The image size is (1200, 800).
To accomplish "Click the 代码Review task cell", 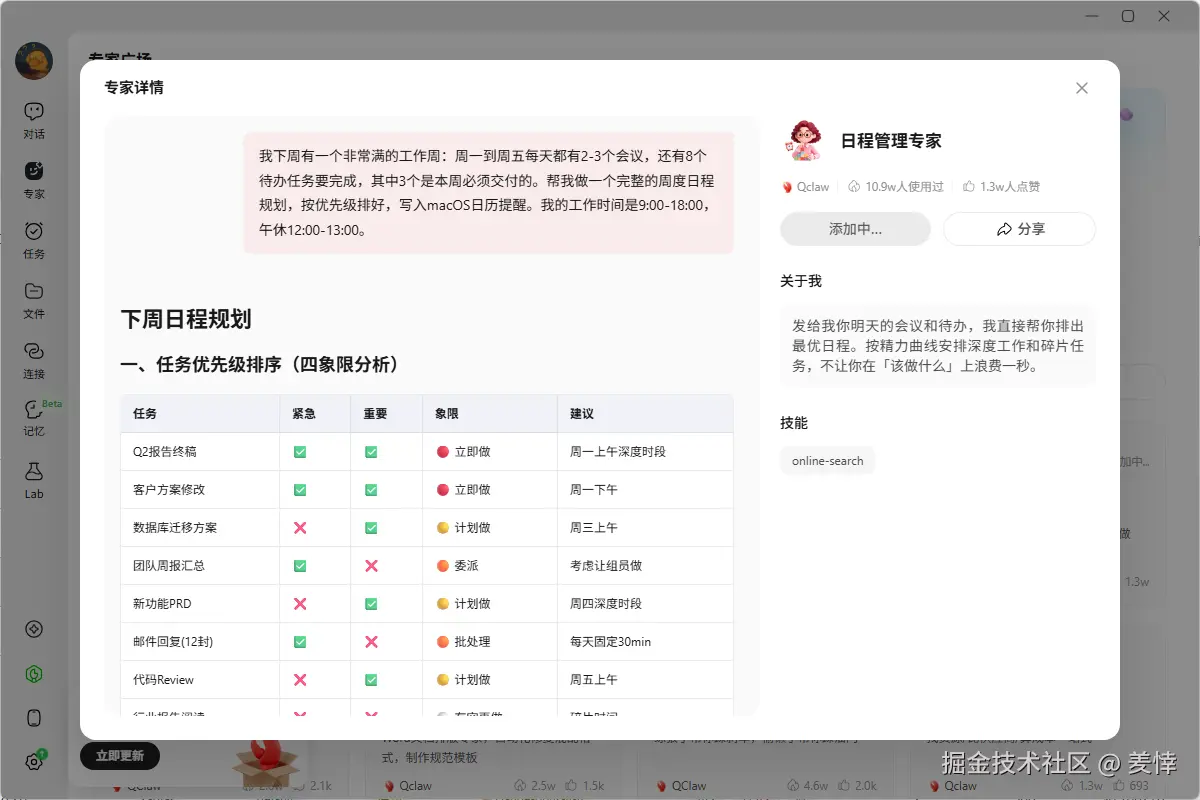I will click(x=200, y=680).
